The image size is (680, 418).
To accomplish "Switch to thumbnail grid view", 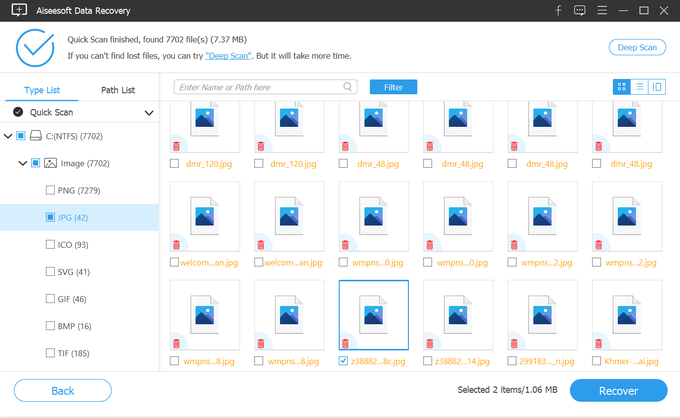I will click(x=621, y=87).
